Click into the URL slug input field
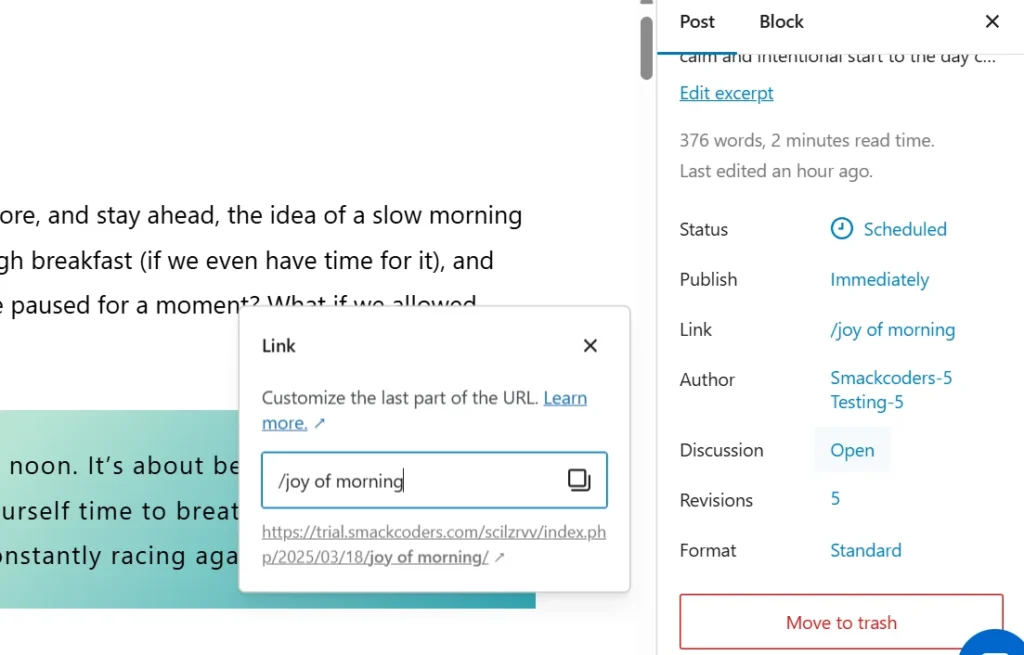Image resolution: width=1024 pixels, height=655 pixels. pos(410,481)
